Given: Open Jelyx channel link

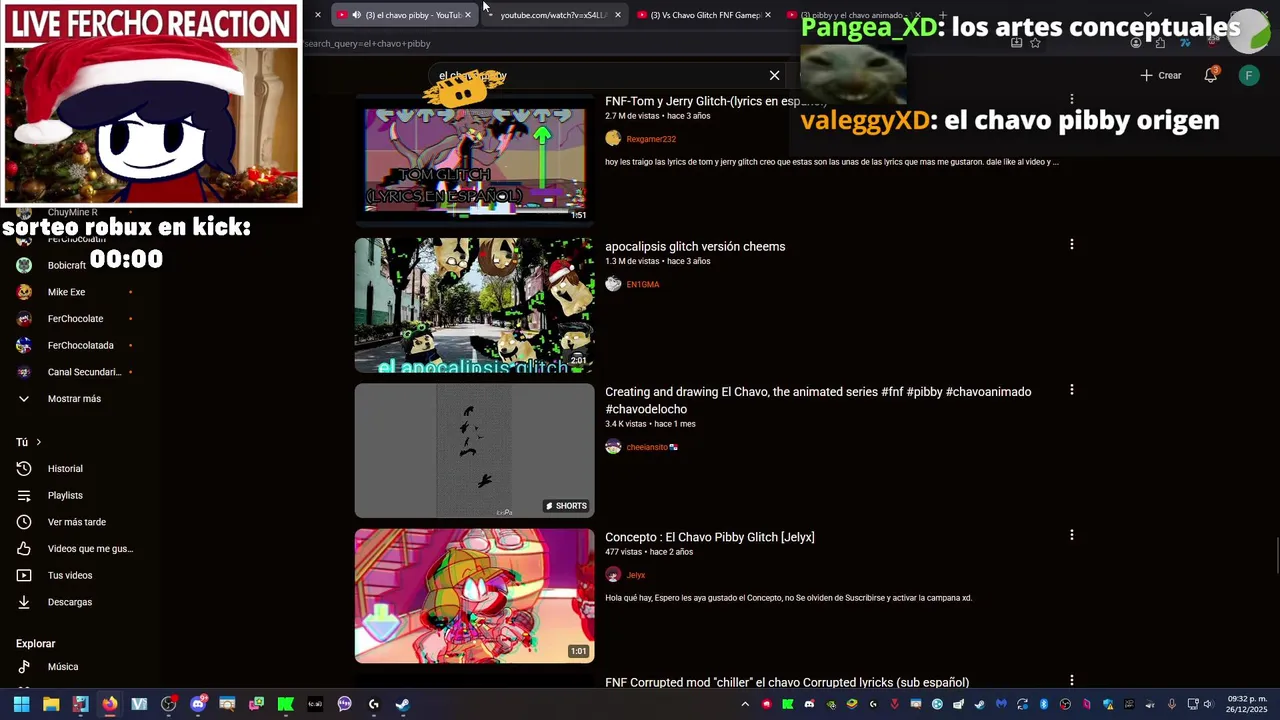Looking at the screenshot, I should (636, 575).
